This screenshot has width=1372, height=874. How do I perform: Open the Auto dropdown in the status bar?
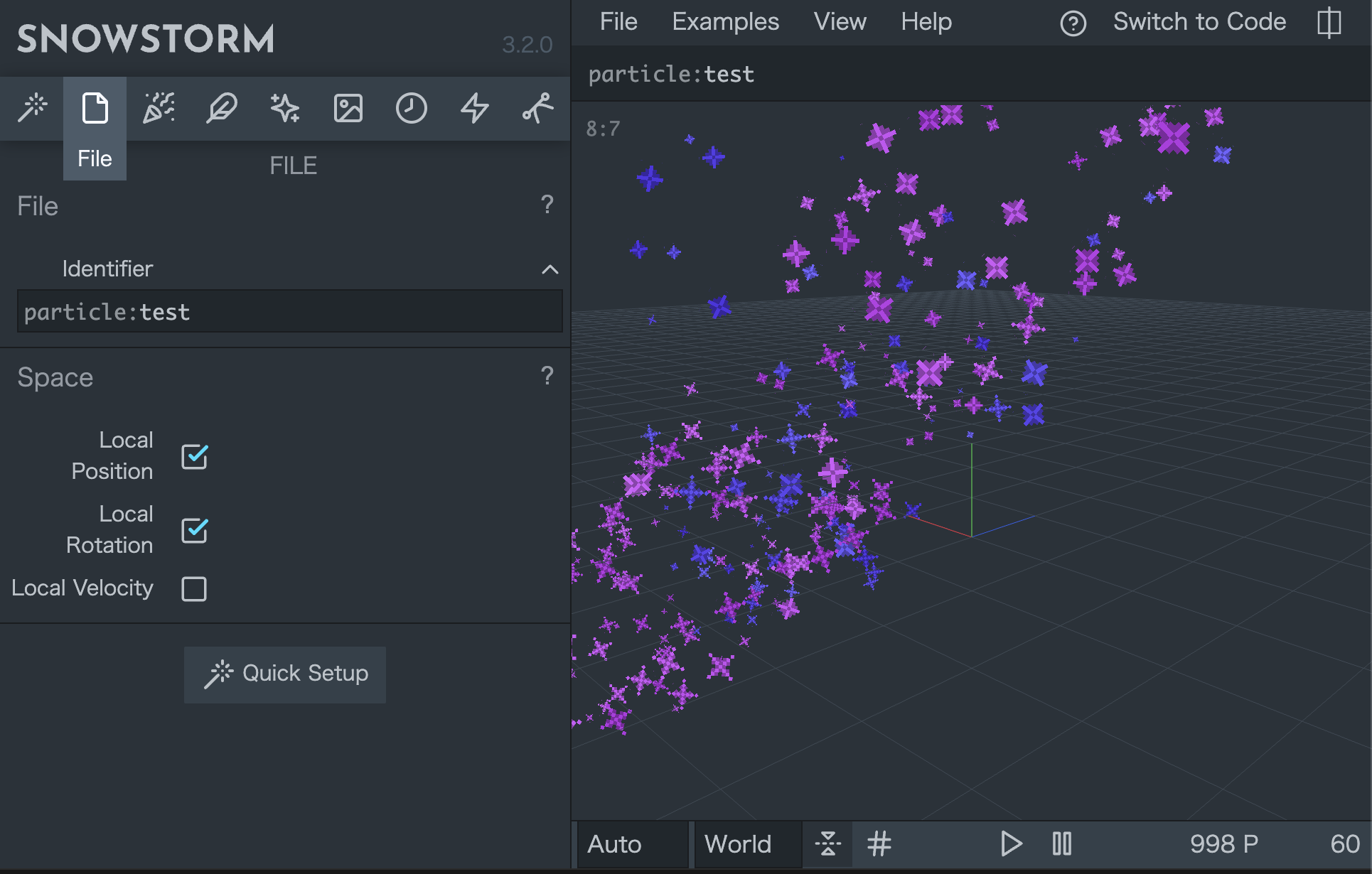click(x=631, y=844)
